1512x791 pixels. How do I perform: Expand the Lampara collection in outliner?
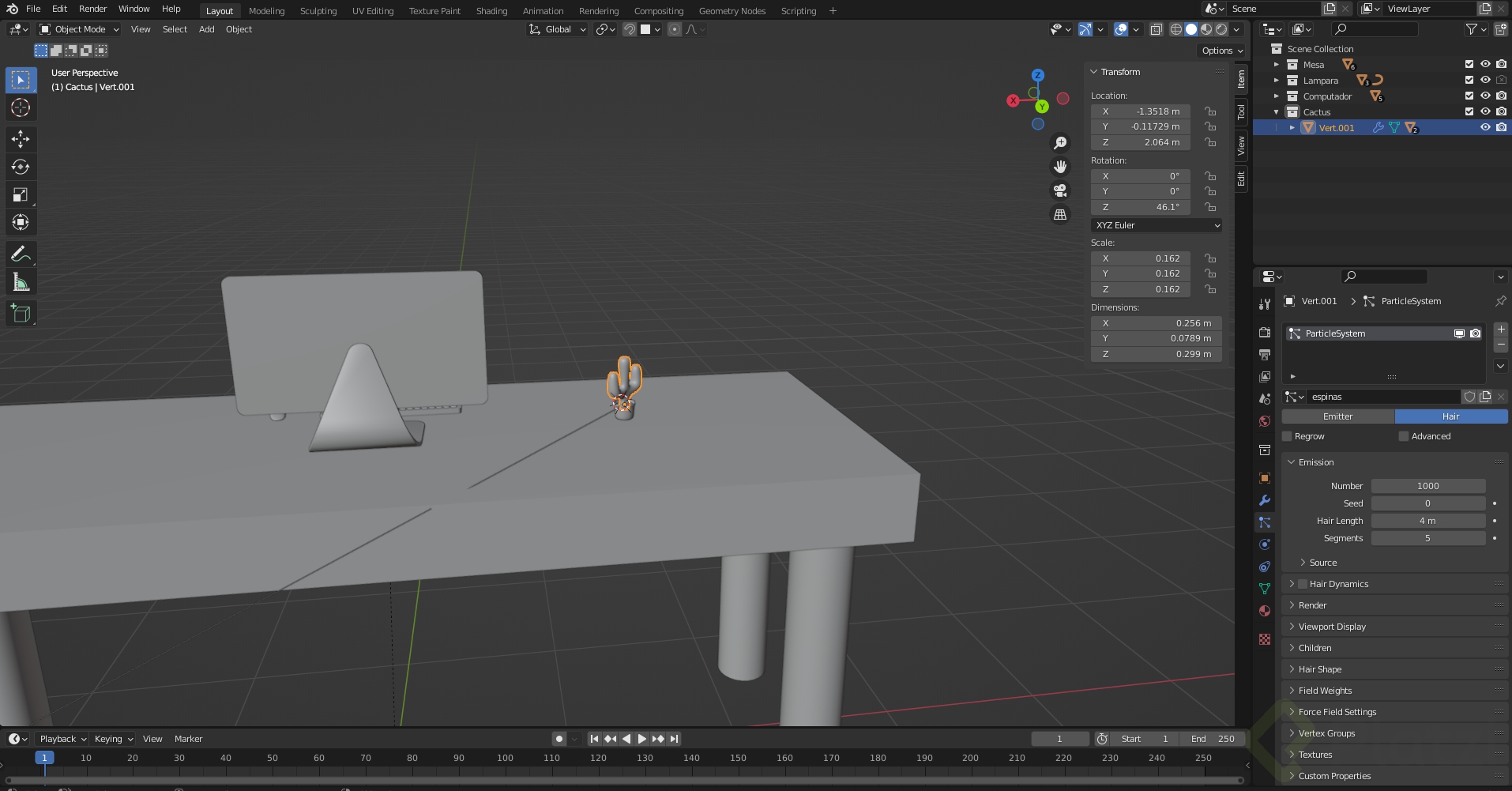pos(1276,81)
